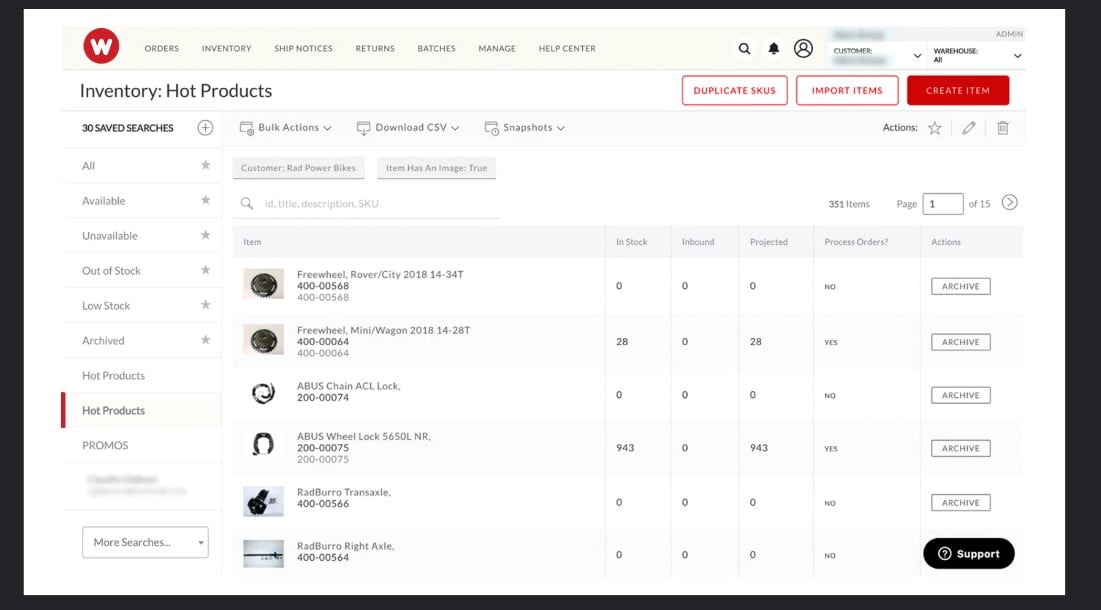The image size is (1101, 610).
Task: Toggle the star next to Available search
Action: coord(205,200)
